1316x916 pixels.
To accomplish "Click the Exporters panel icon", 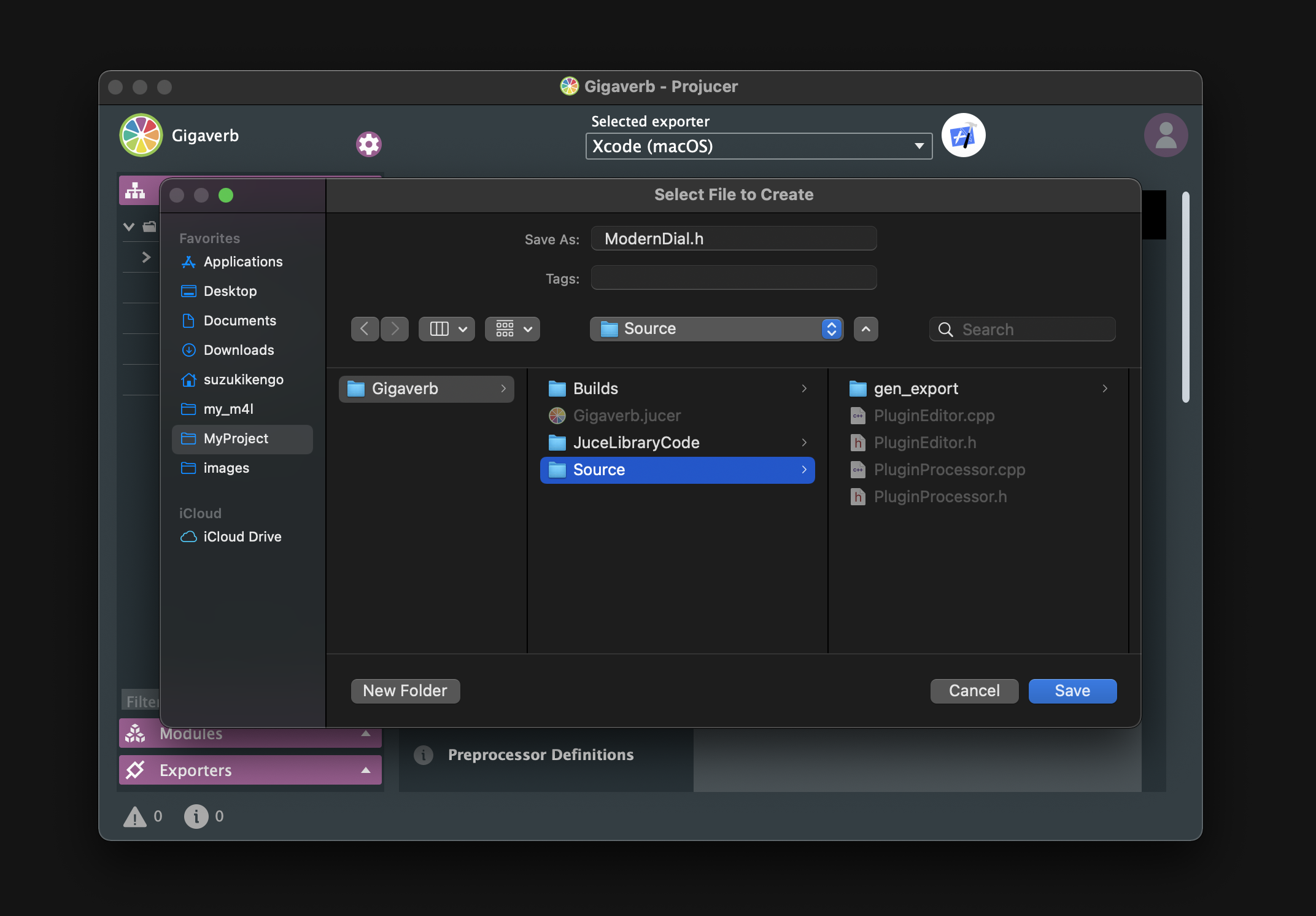I will (x=135, y=770).
